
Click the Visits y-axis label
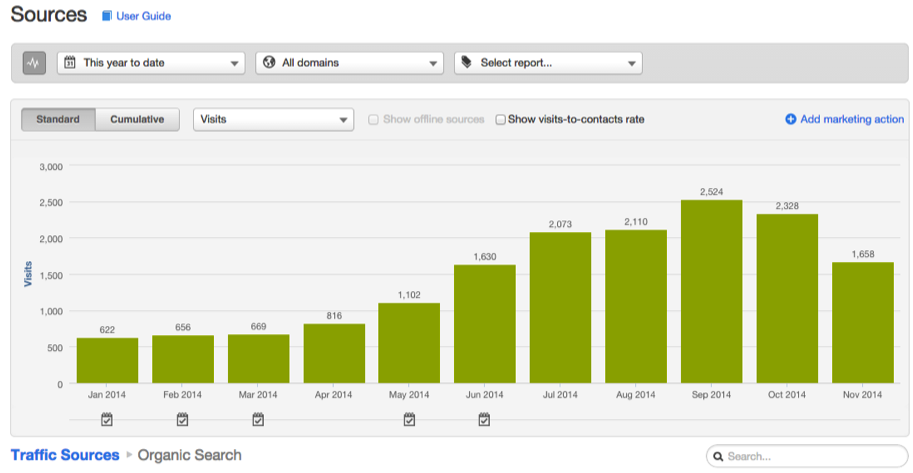pos(27,274)
